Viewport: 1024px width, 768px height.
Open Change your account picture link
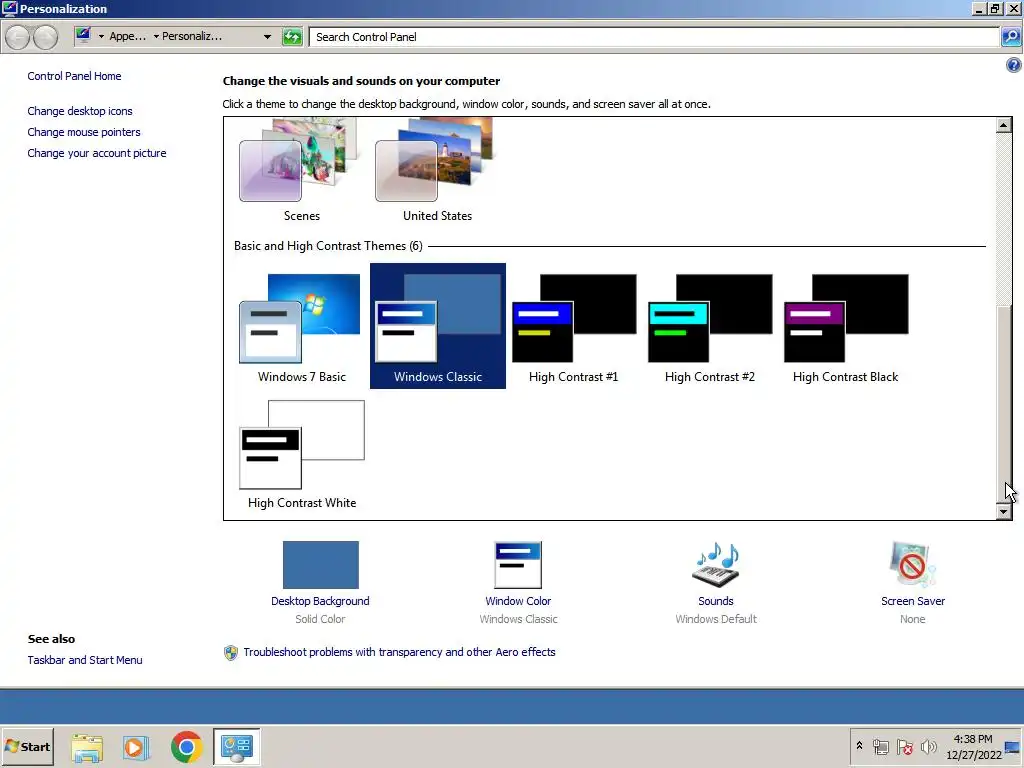click(97, 153)
